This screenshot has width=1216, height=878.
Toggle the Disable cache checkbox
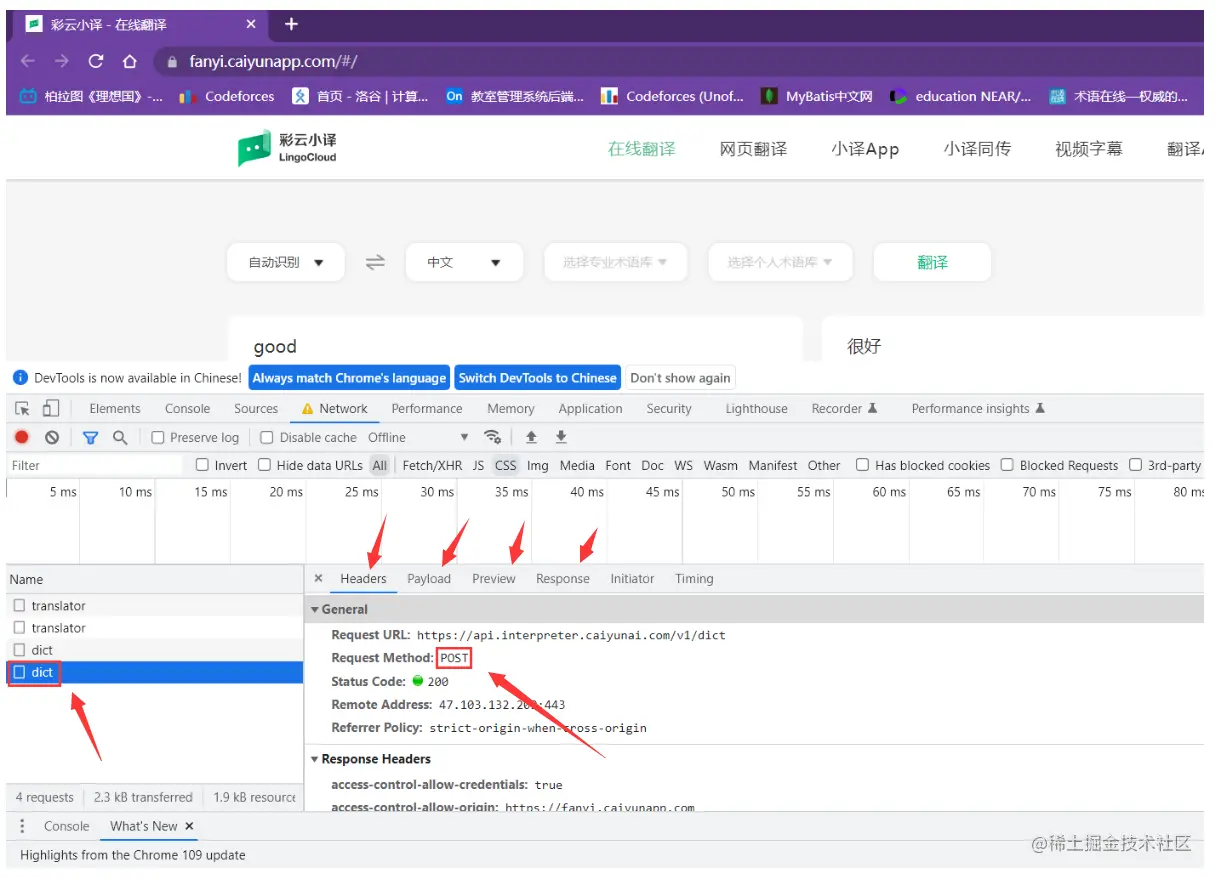point(267,437)
